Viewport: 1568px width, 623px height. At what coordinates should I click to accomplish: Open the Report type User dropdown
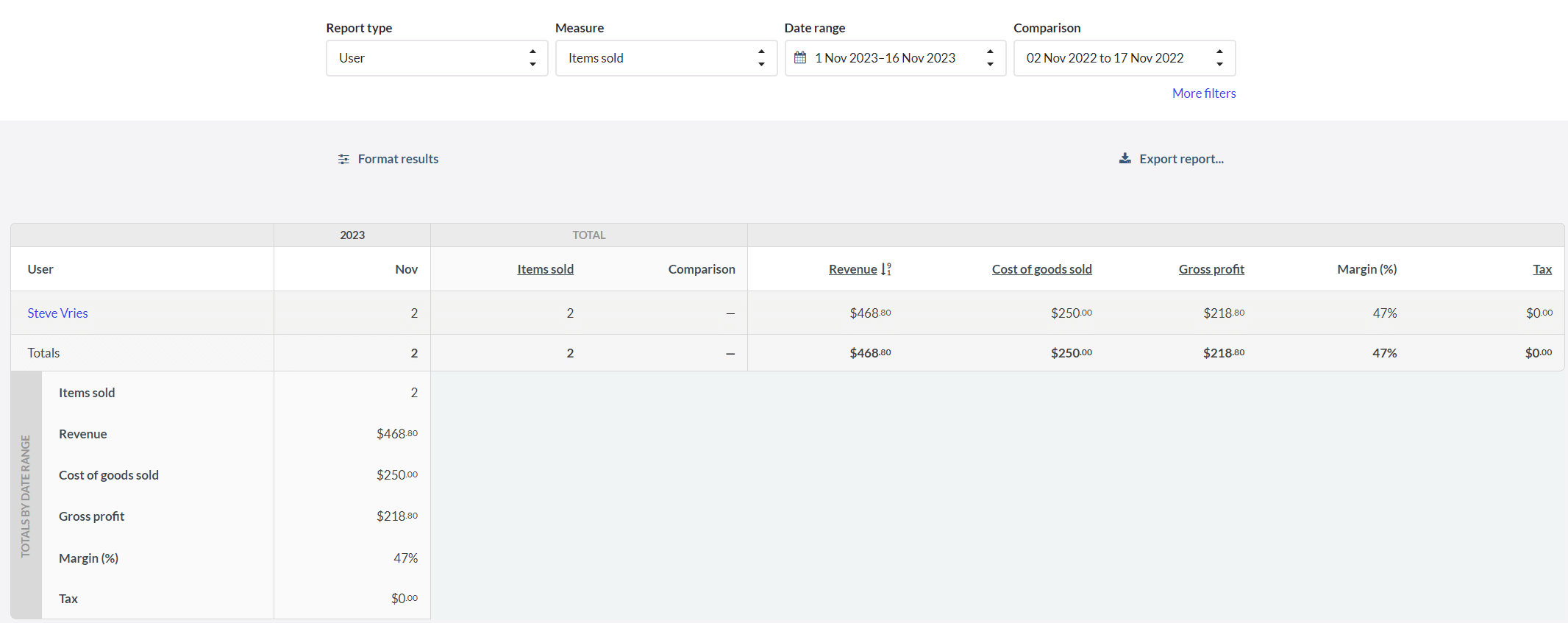[x=437, y=58]
